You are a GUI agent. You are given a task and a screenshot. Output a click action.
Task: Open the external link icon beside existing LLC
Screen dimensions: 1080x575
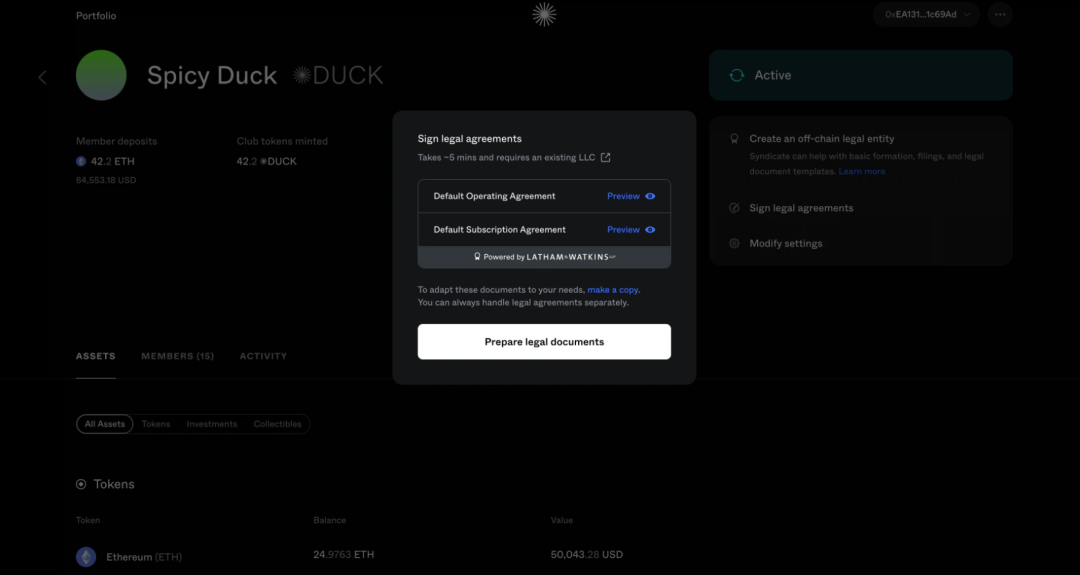click(x=605, y=158)
